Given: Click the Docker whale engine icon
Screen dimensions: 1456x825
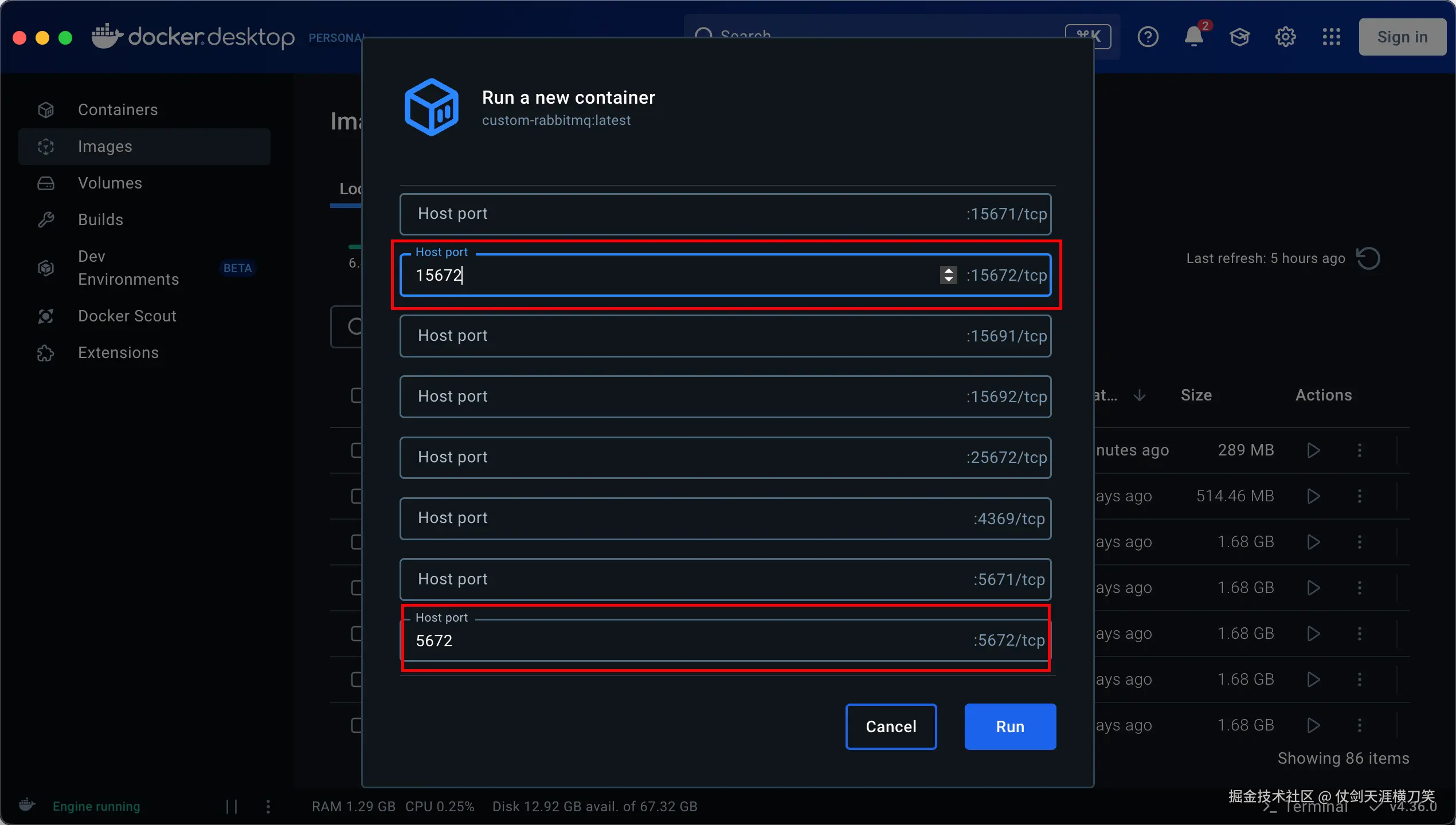Looking at the screenshot, I should (27, 806).
